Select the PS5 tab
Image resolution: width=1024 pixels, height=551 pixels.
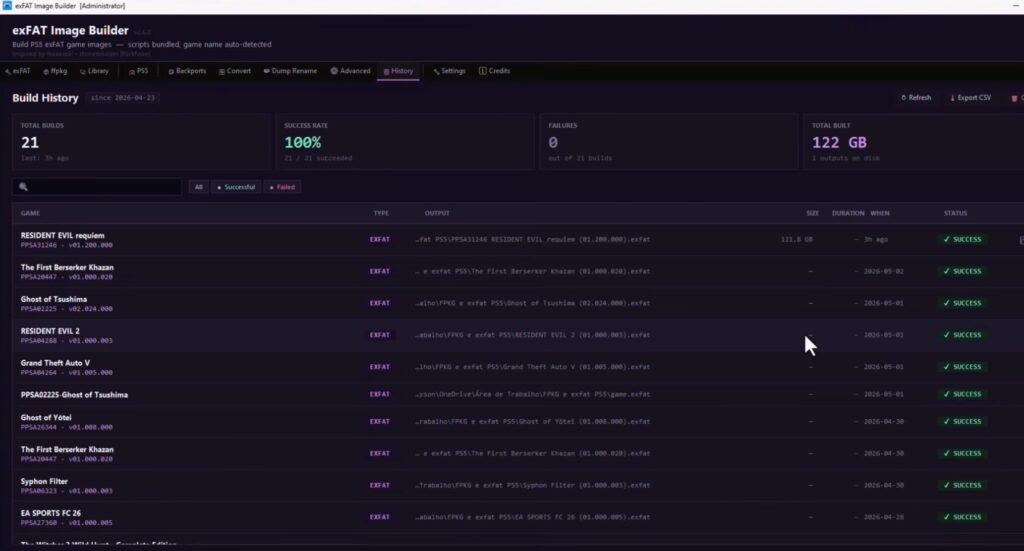pyautogui.click(x=138, y=71)
